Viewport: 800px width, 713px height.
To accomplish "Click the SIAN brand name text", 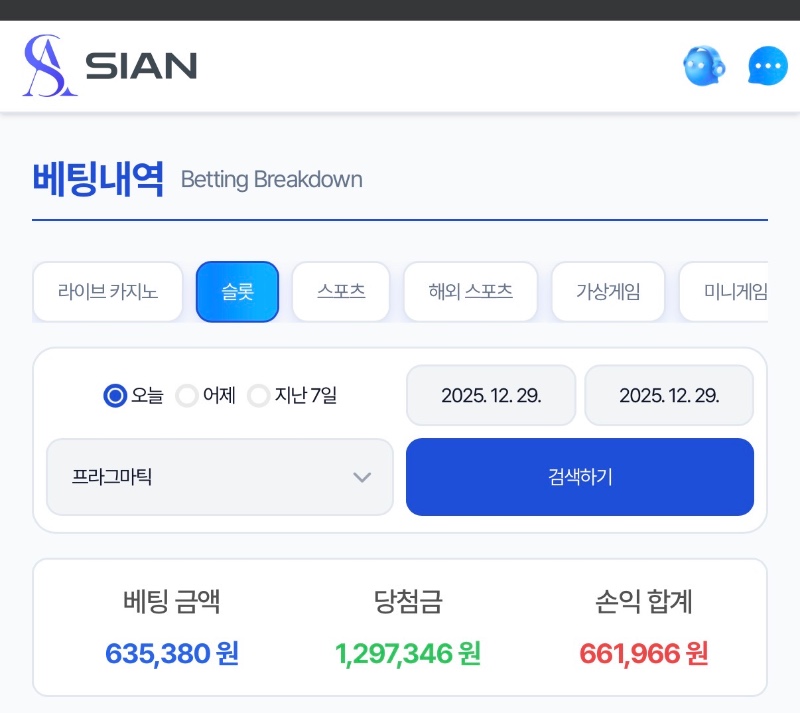I will click(x=141, y=66).
